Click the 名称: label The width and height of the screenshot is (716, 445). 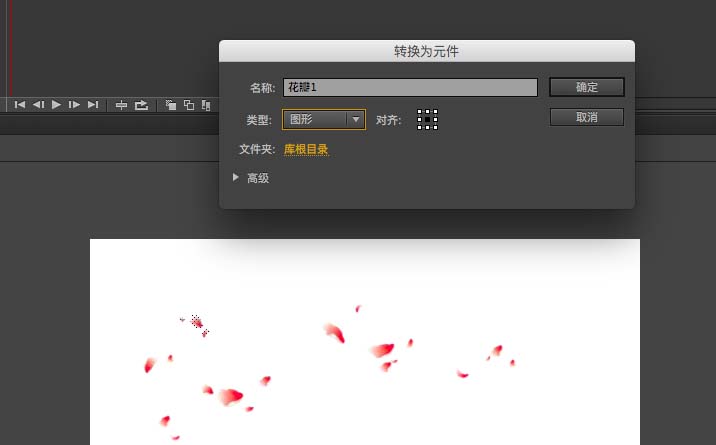(263, 88)
